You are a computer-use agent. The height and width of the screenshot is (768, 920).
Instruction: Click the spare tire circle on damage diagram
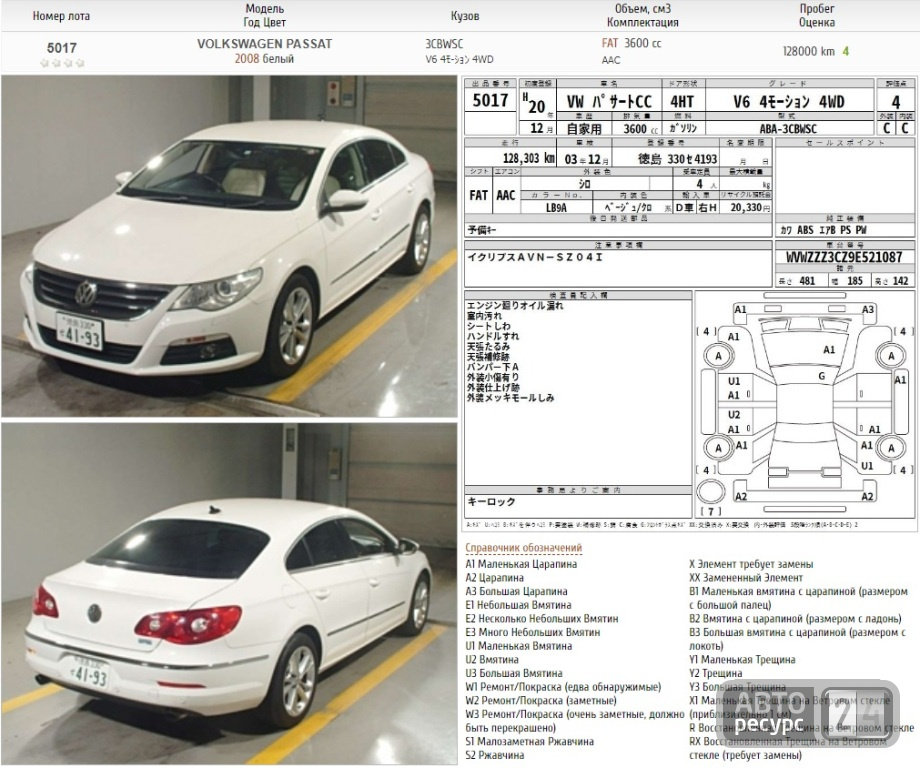(x=711, y=492)
